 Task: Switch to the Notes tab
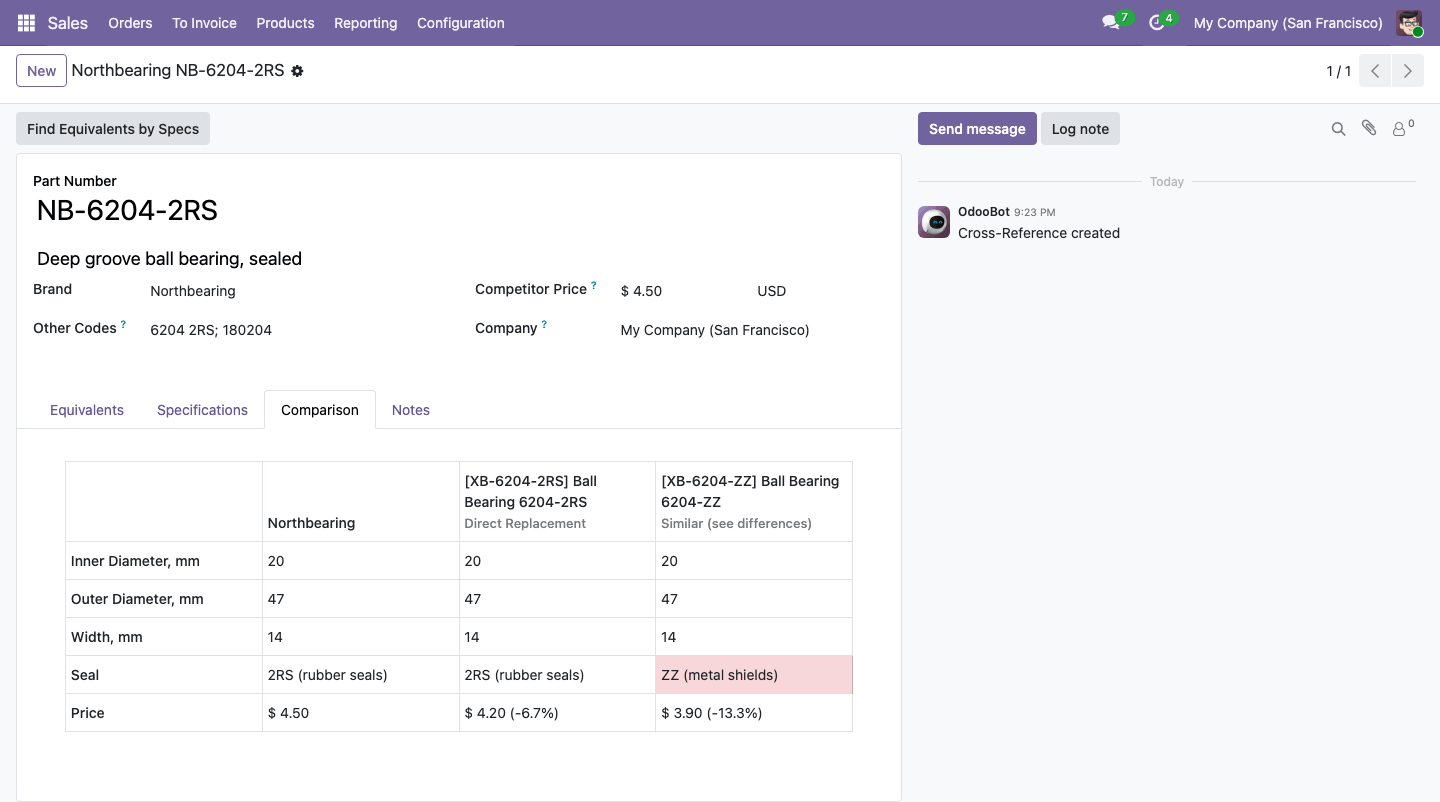point(411,410)
